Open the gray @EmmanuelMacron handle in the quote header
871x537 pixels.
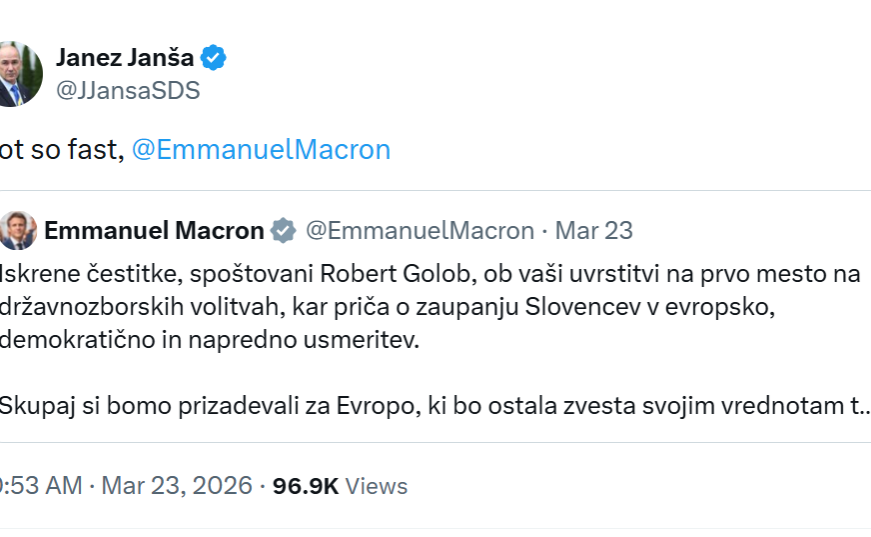pos(419,231)
